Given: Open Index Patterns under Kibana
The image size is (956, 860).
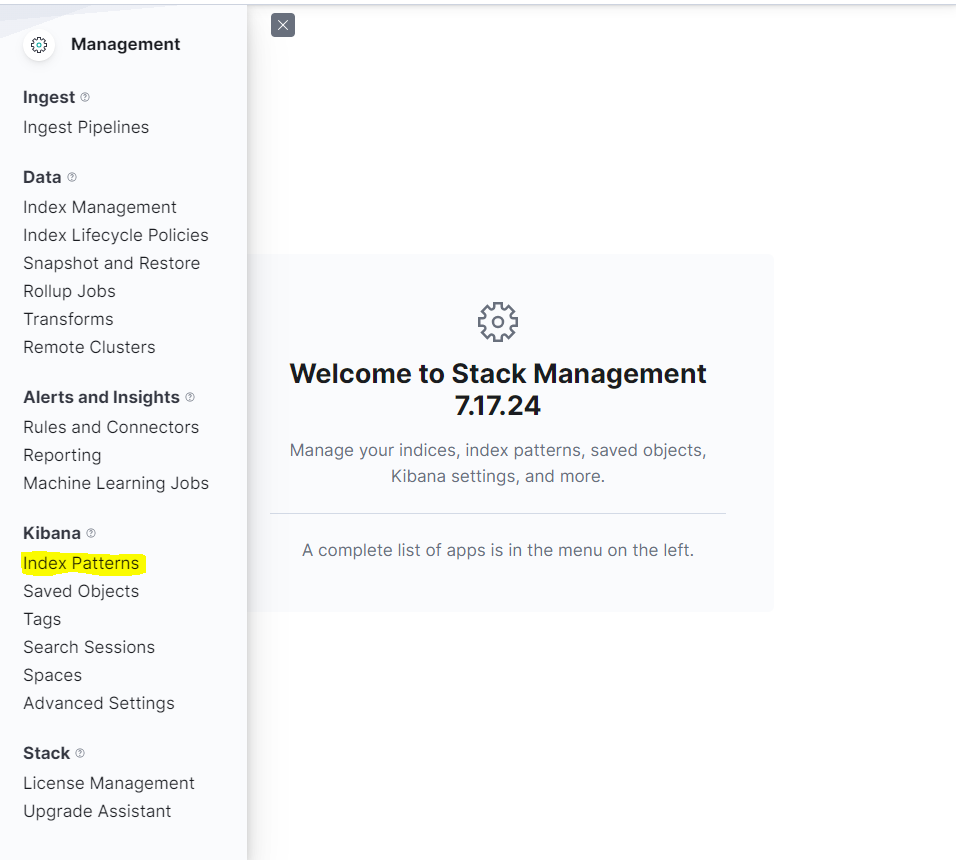Looking at the screenshot, I should tap(81, 563).
